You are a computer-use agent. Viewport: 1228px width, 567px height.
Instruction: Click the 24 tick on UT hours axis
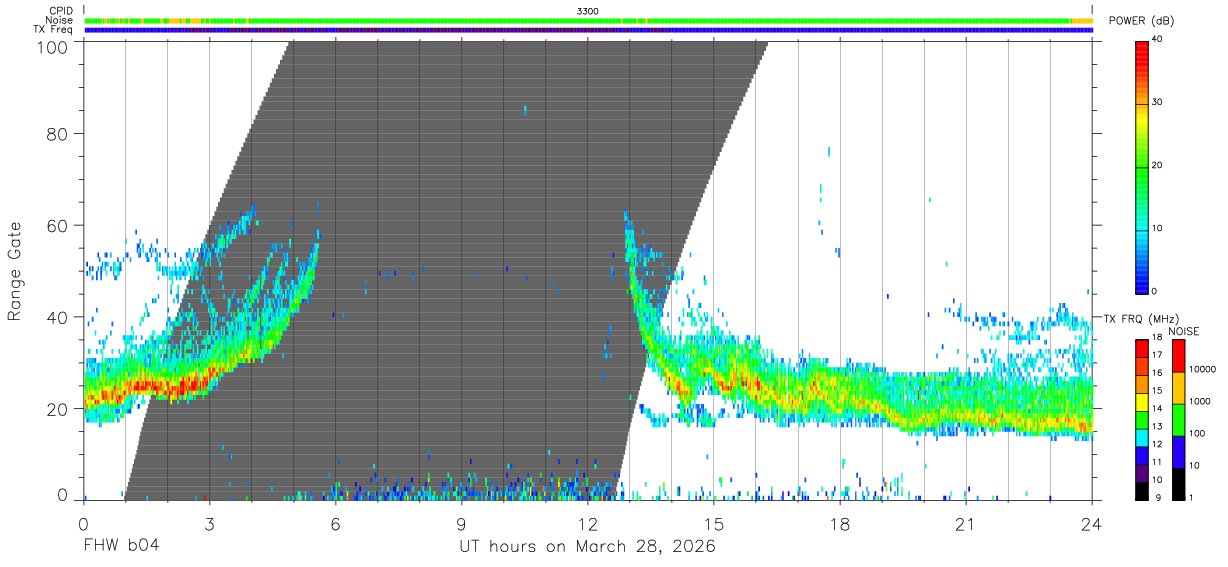click(x=1092, y=524)
